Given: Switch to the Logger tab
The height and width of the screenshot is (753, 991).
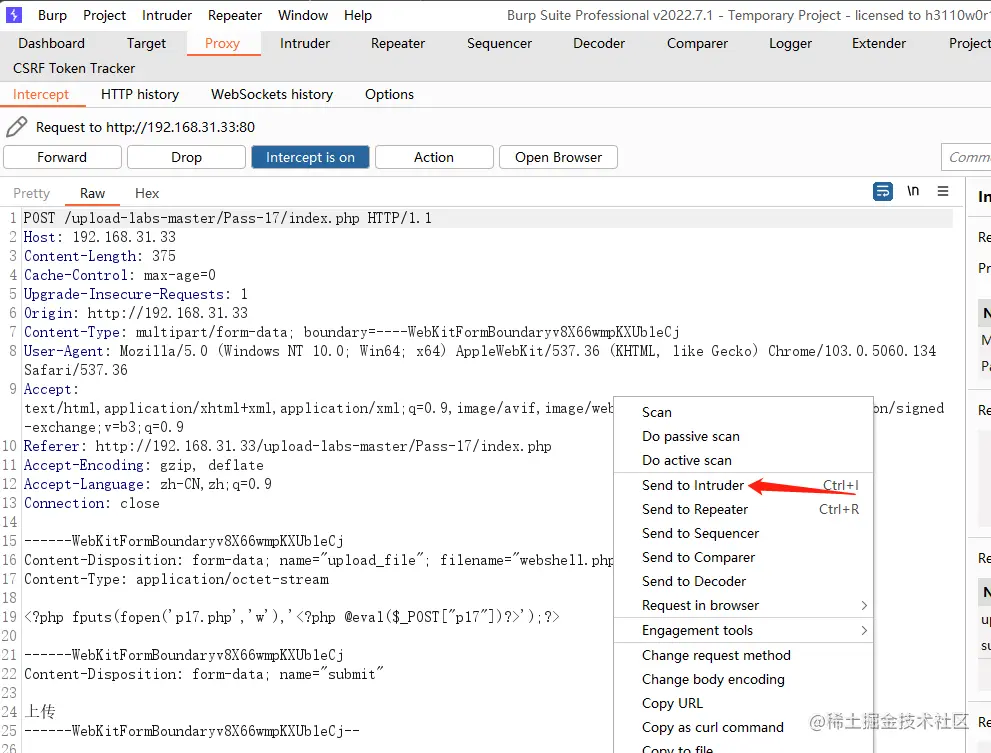Looking at the screenshot, I should click(790, 43).
